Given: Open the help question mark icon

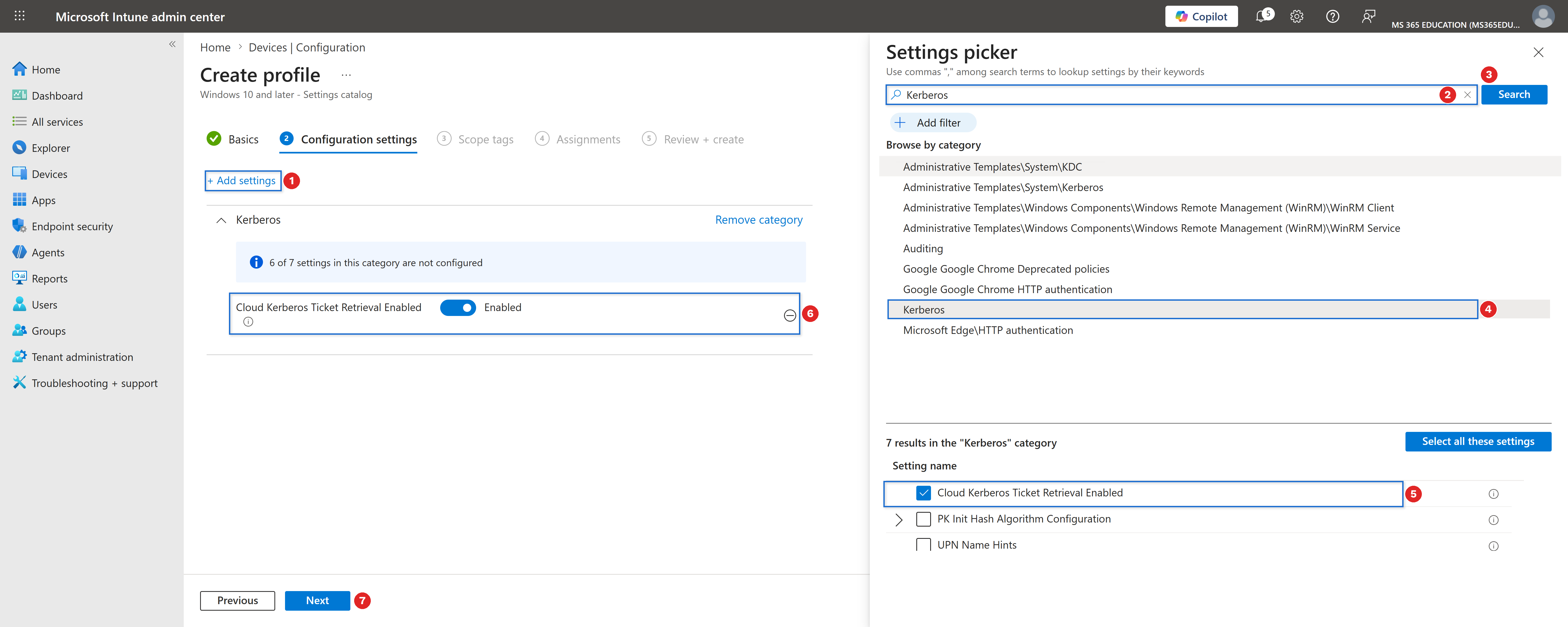Looking at the screenshot, I should point(1333,16).
